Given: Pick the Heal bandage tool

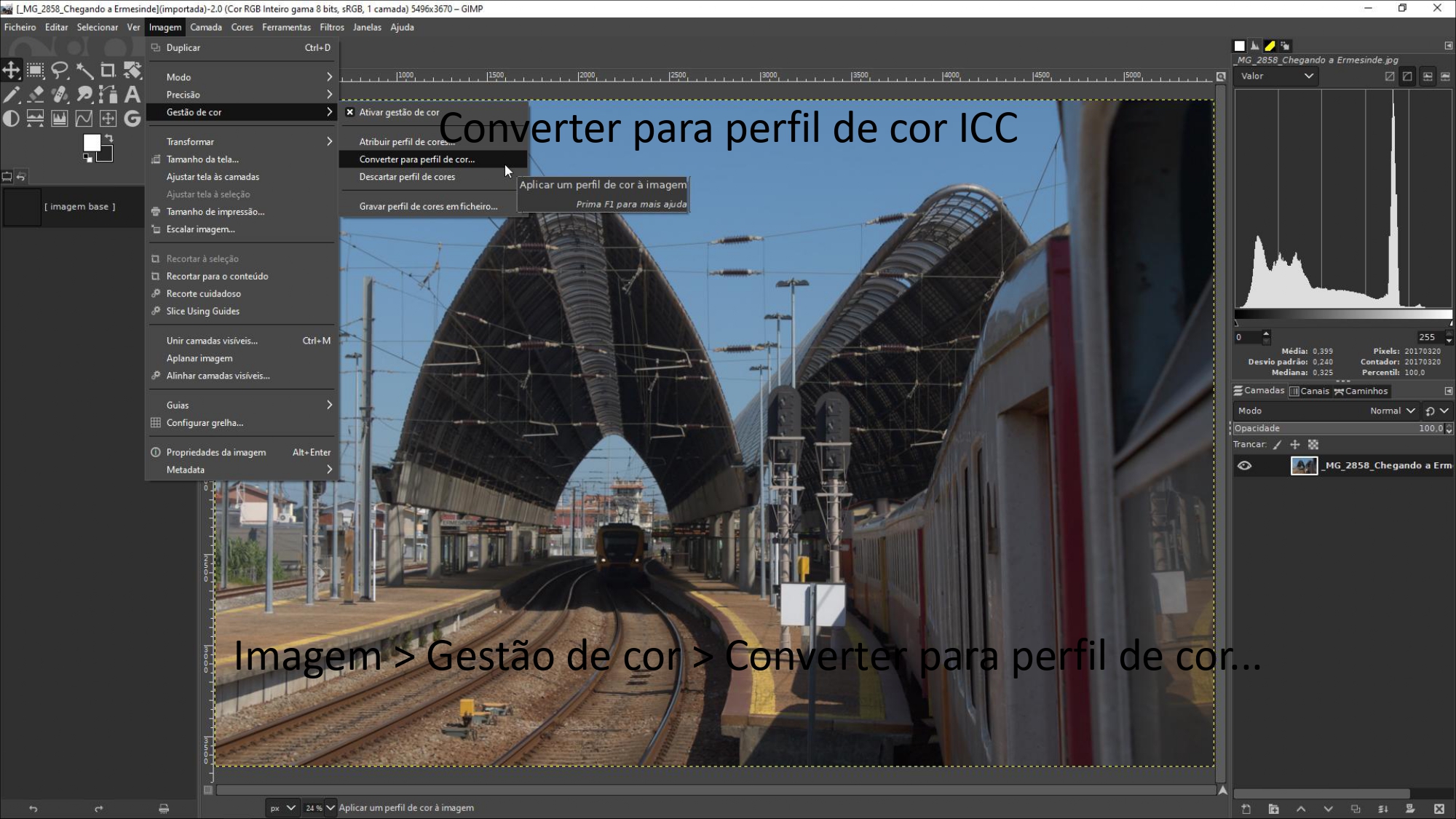Looking at the screenshot, I should coord(60,95).
